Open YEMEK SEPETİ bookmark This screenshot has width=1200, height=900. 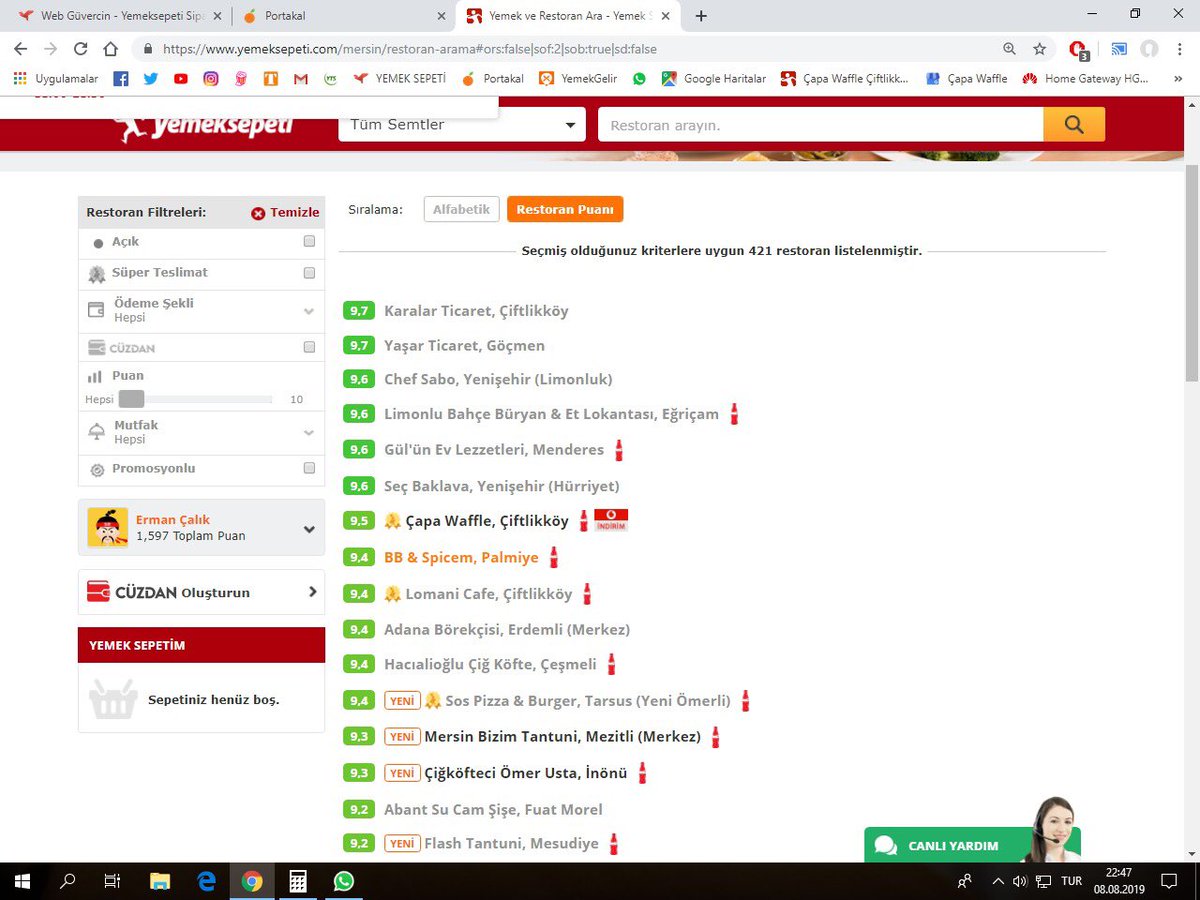pos(401,78)
